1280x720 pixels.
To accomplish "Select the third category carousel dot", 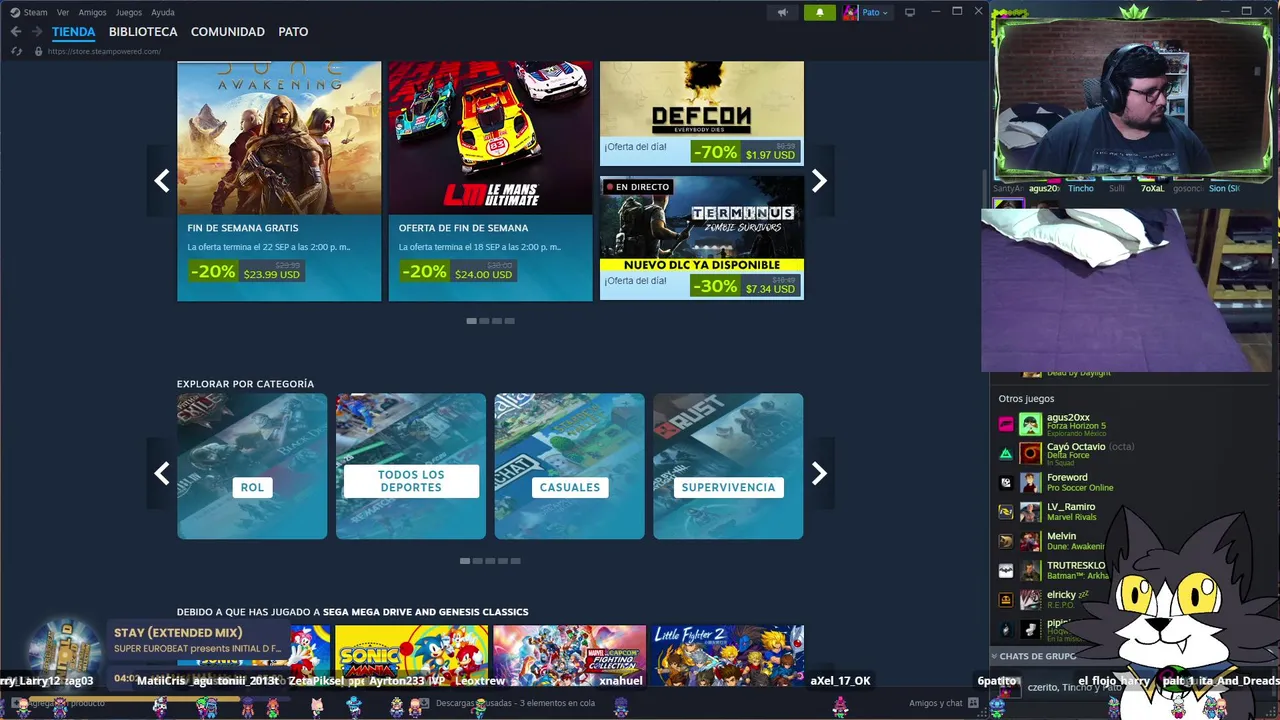I will pos(491,561).
